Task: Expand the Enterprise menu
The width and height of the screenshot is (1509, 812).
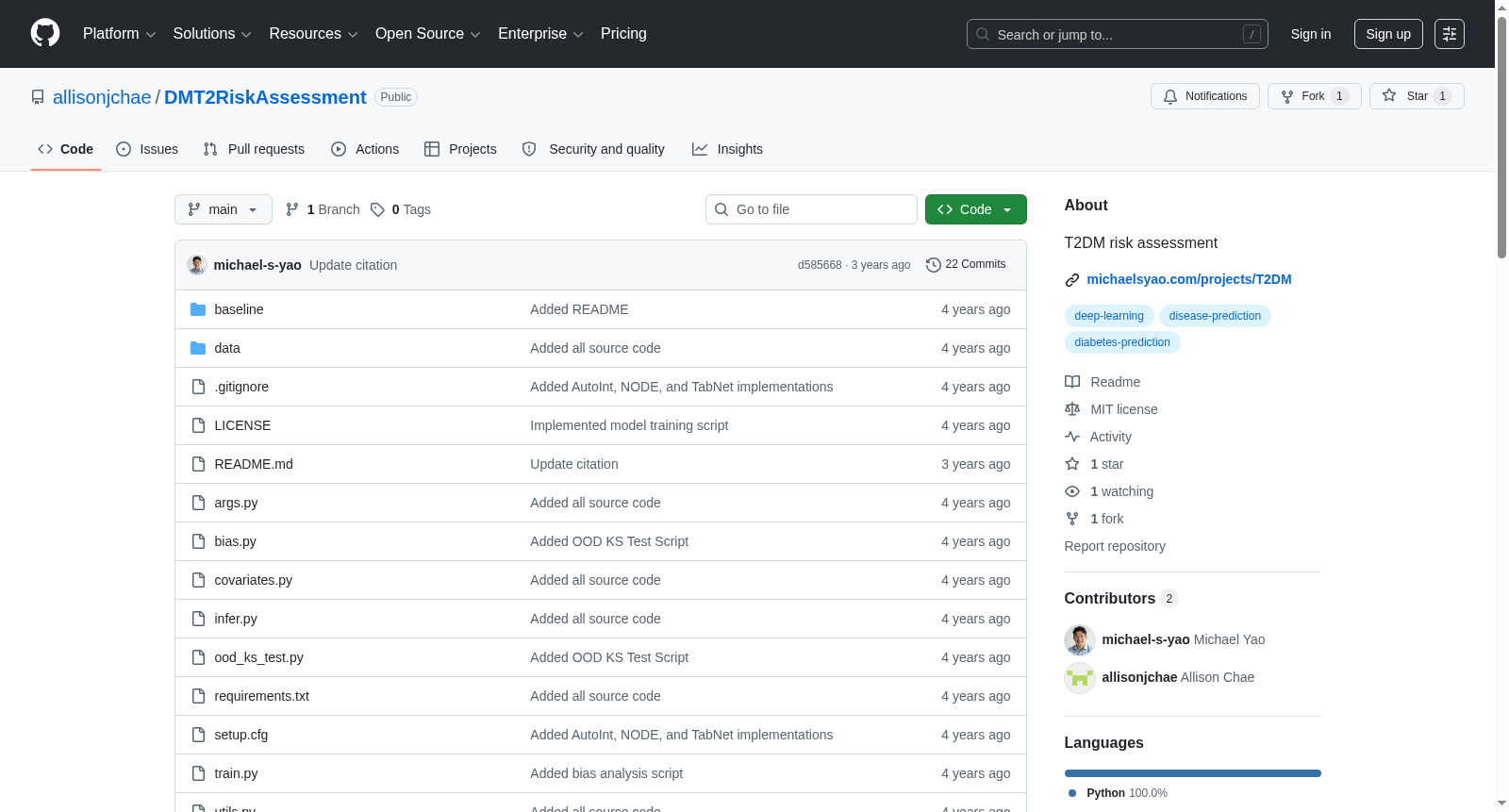Action: [540, 34]
